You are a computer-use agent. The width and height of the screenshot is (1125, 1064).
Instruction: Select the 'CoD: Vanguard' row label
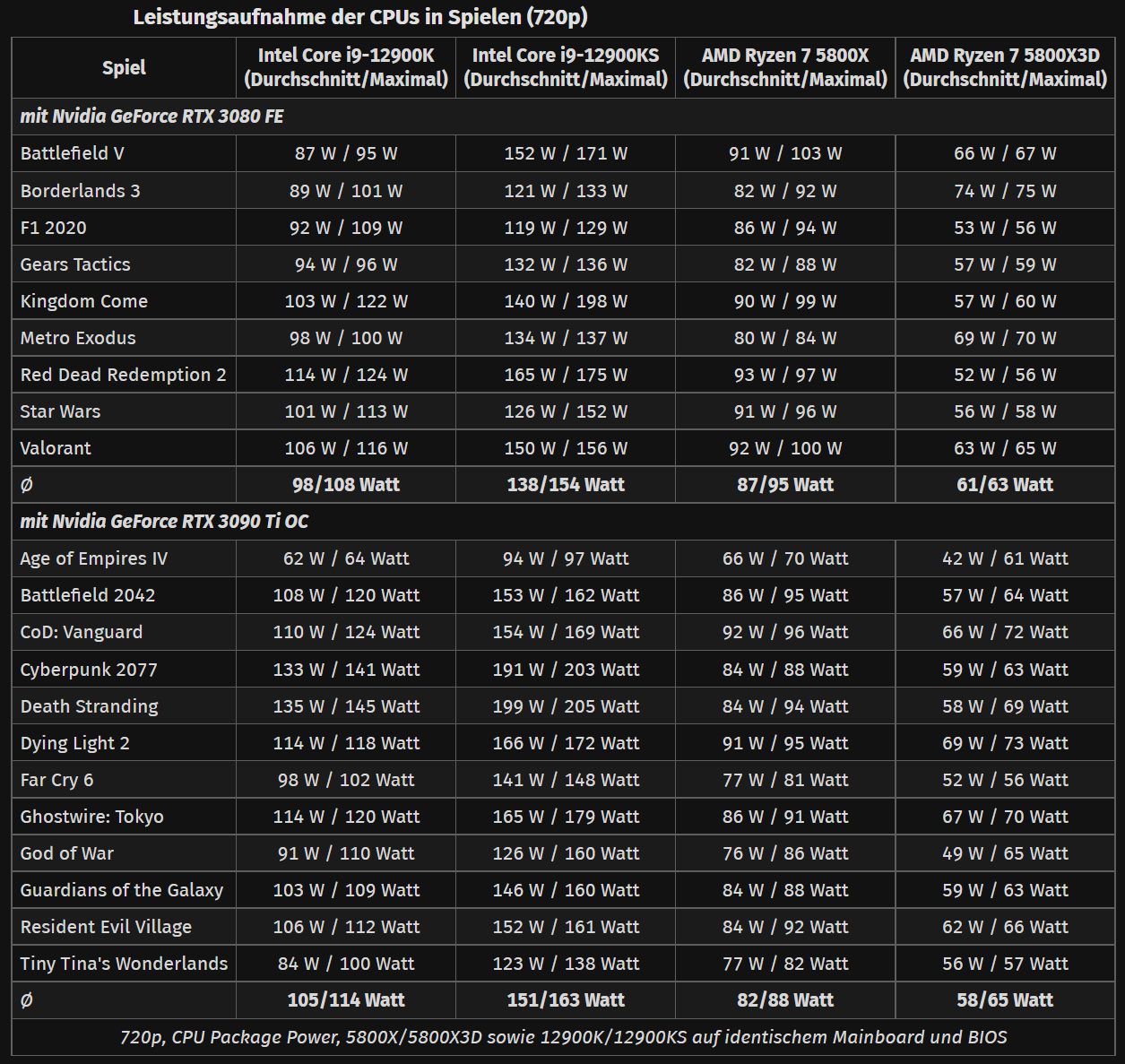coord(82,632)
